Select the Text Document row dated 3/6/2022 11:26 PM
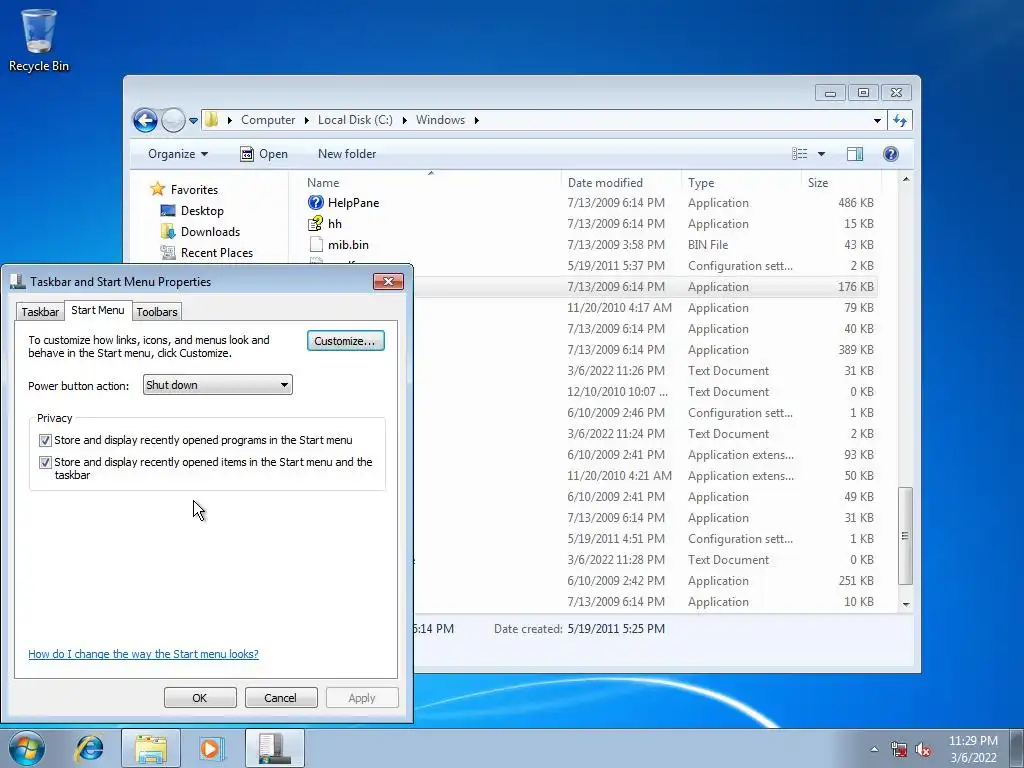Image resolution: width=1024 pixels, height=768 pixels. (646, 371)
